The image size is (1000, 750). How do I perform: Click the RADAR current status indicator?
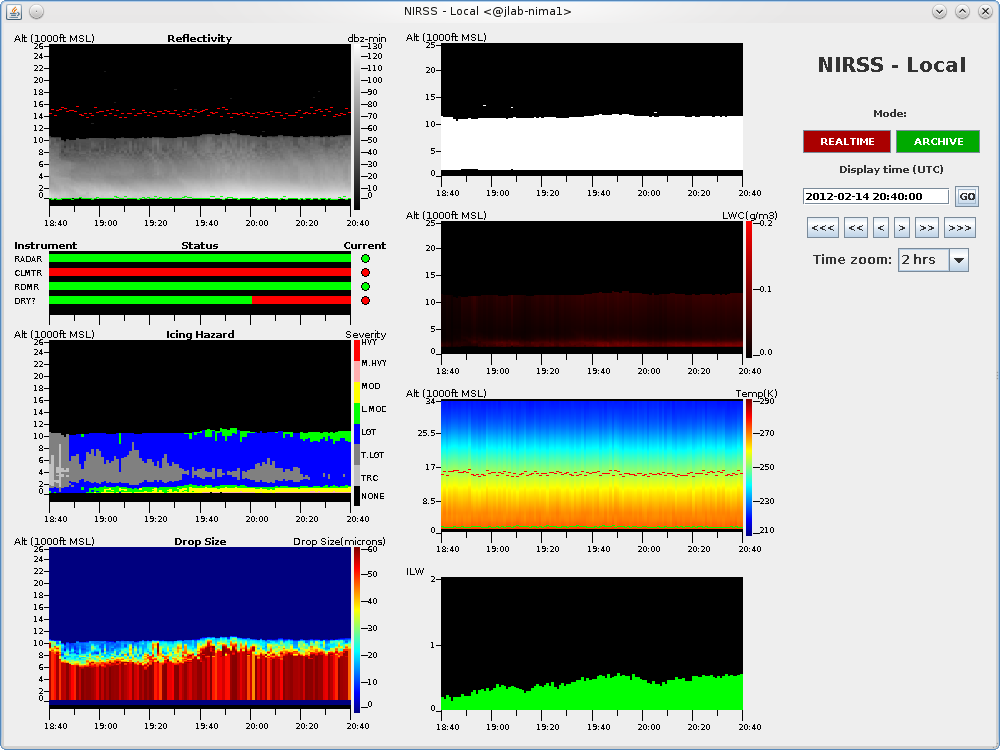[x=365, y=259]
